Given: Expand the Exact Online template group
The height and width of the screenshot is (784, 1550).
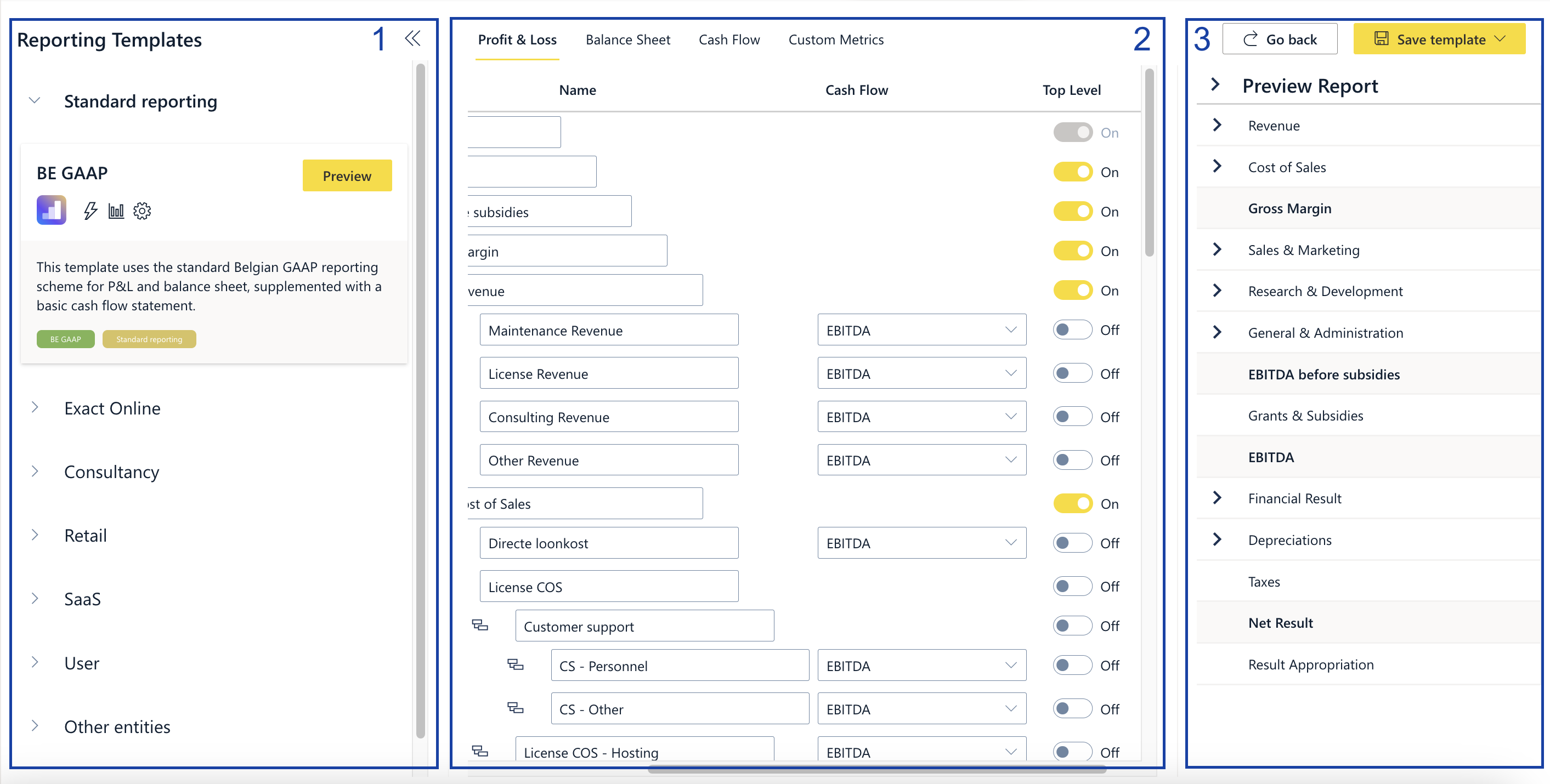Looking at the screenshot, I should coord(36,407).
